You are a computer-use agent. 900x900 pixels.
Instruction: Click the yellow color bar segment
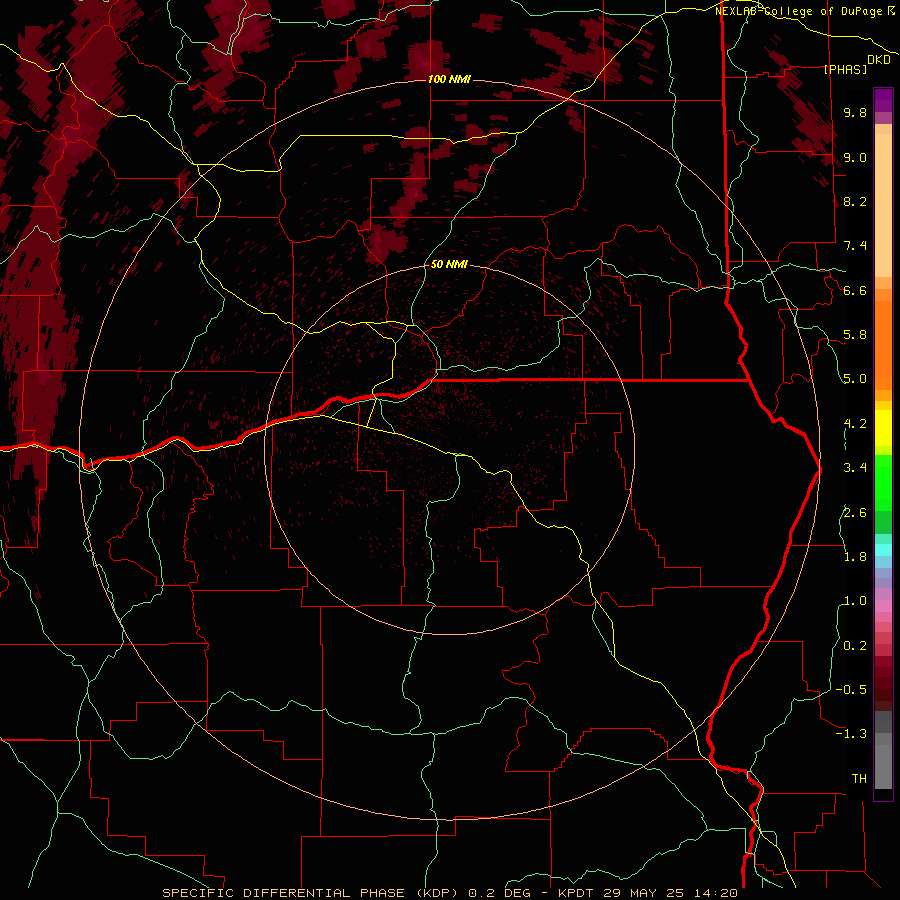coord(883,428)
